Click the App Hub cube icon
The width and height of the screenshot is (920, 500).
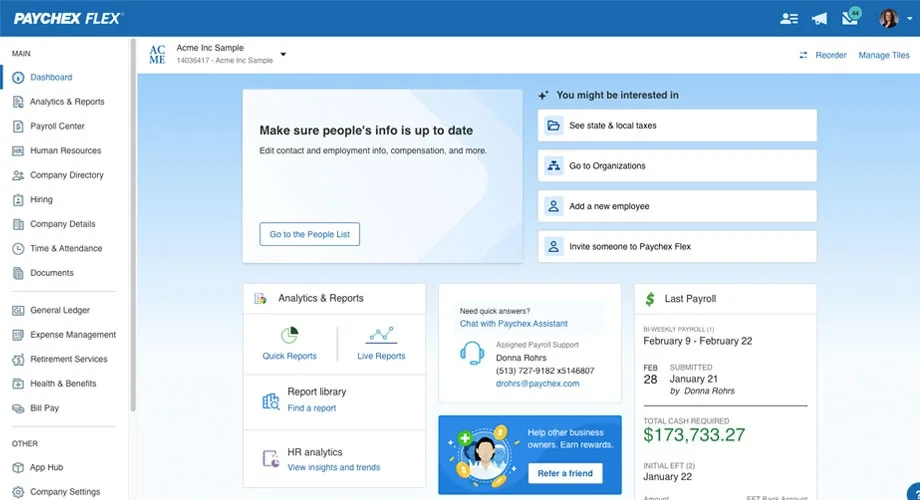(x=18, y=468)
